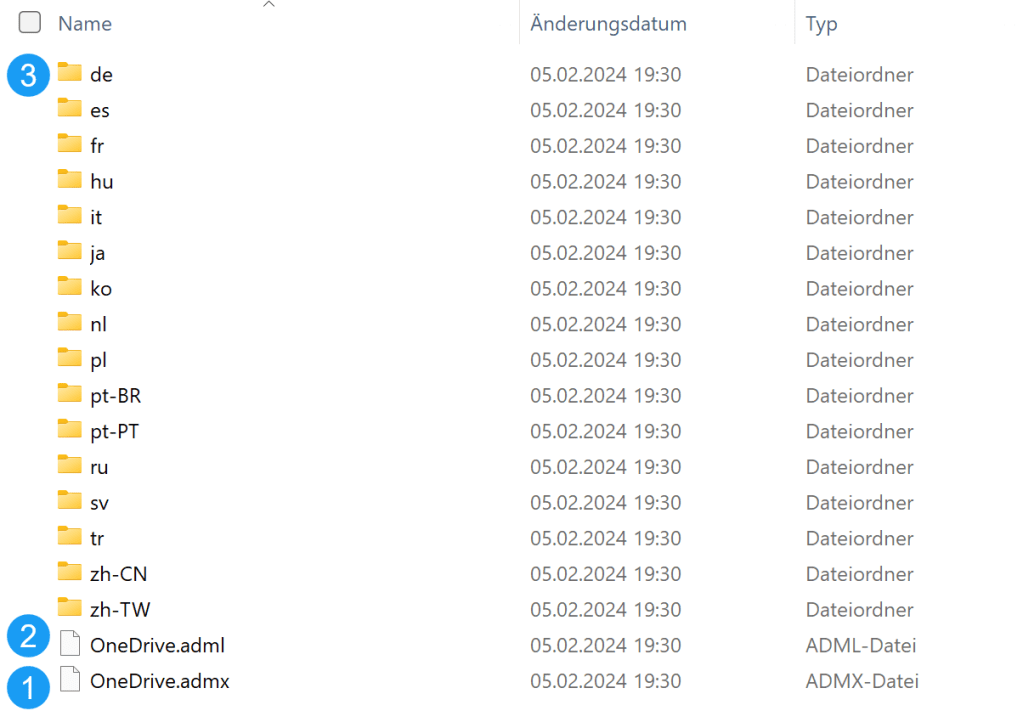
Task: Sort by Änderungsdatum column header
Action: [608, 23]
